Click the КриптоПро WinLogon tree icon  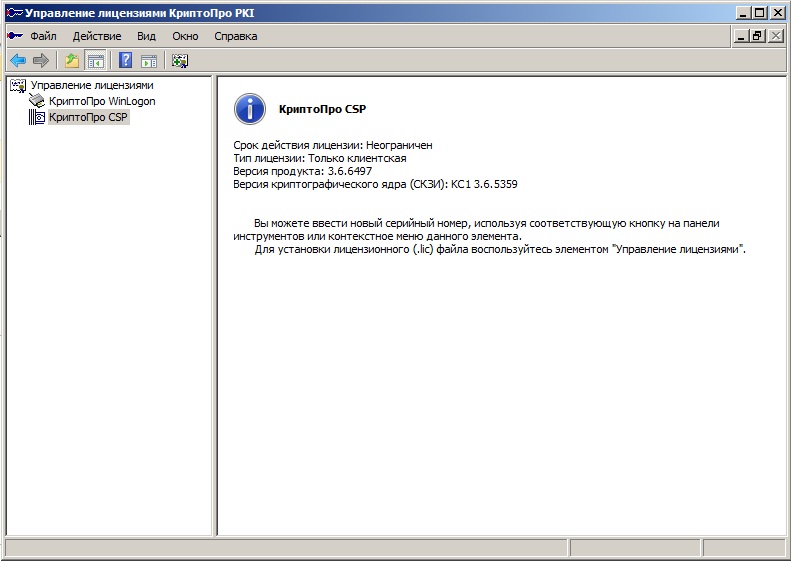(x=37, y=101)
